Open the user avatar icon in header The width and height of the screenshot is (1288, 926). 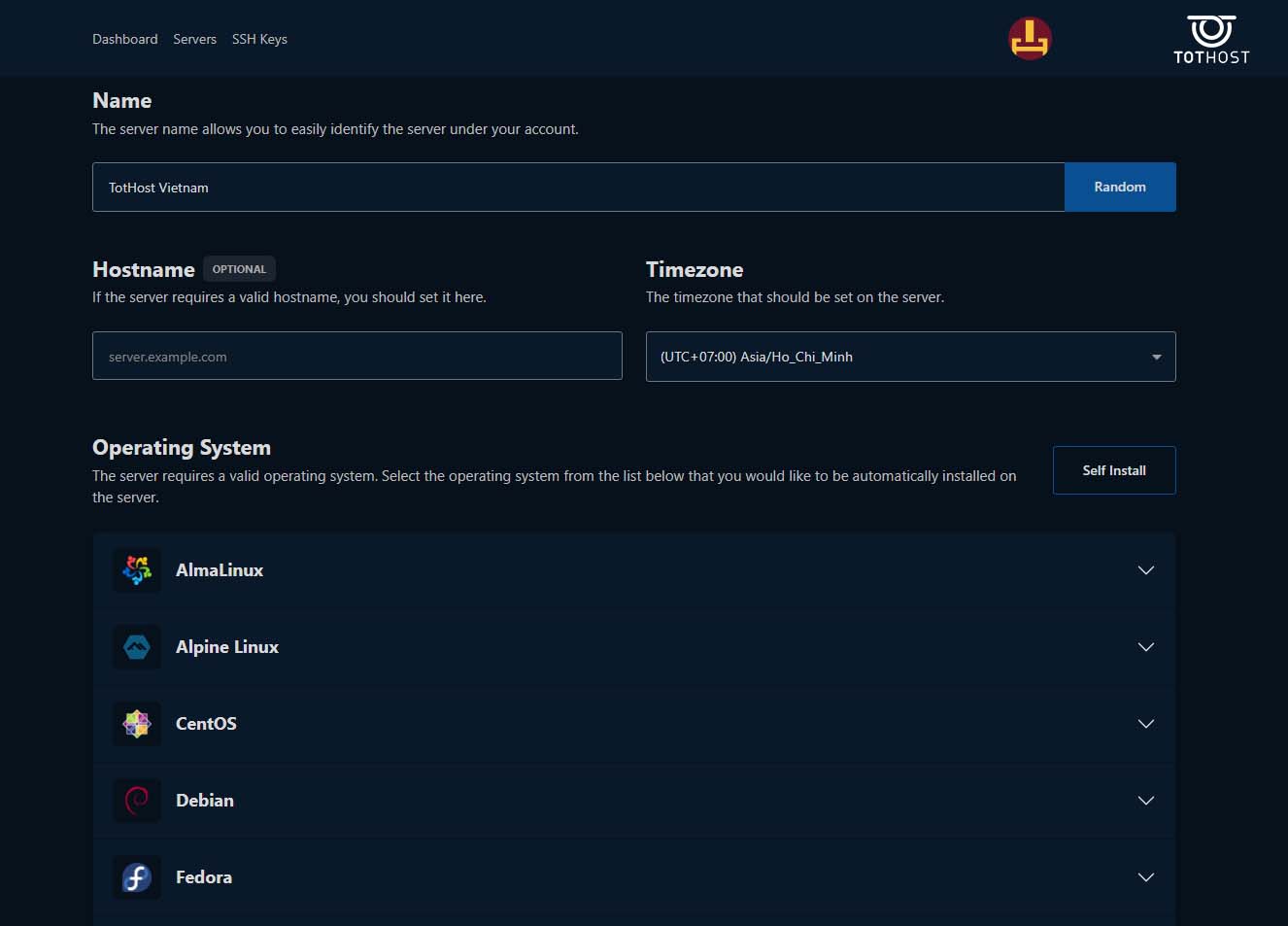pos(1030,39)
